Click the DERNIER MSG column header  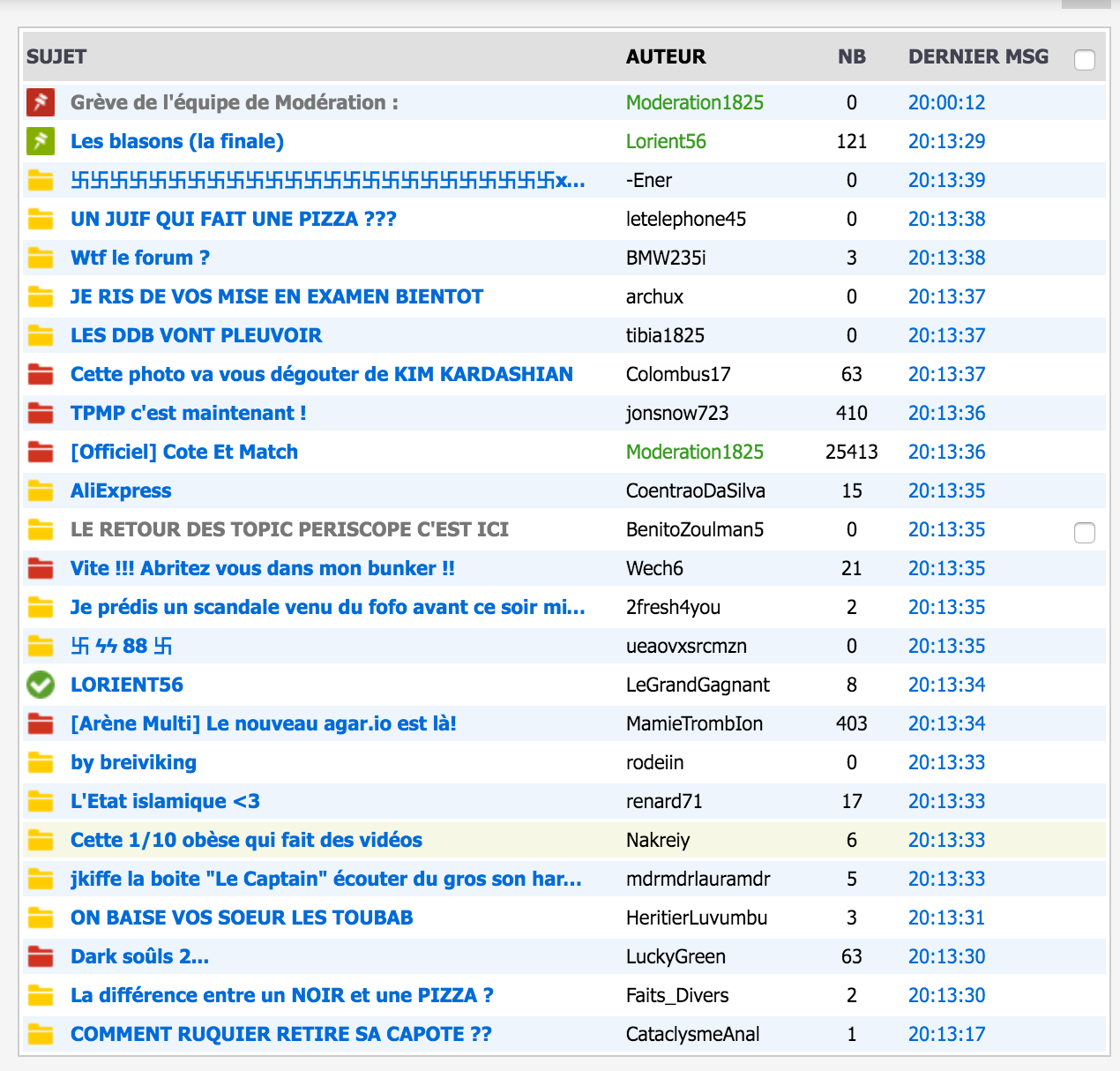tap(978, 56)
